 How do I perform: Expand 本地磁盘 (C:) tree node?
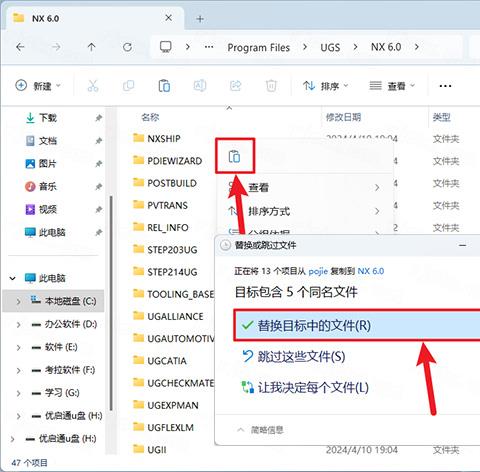tap(18, 301)
